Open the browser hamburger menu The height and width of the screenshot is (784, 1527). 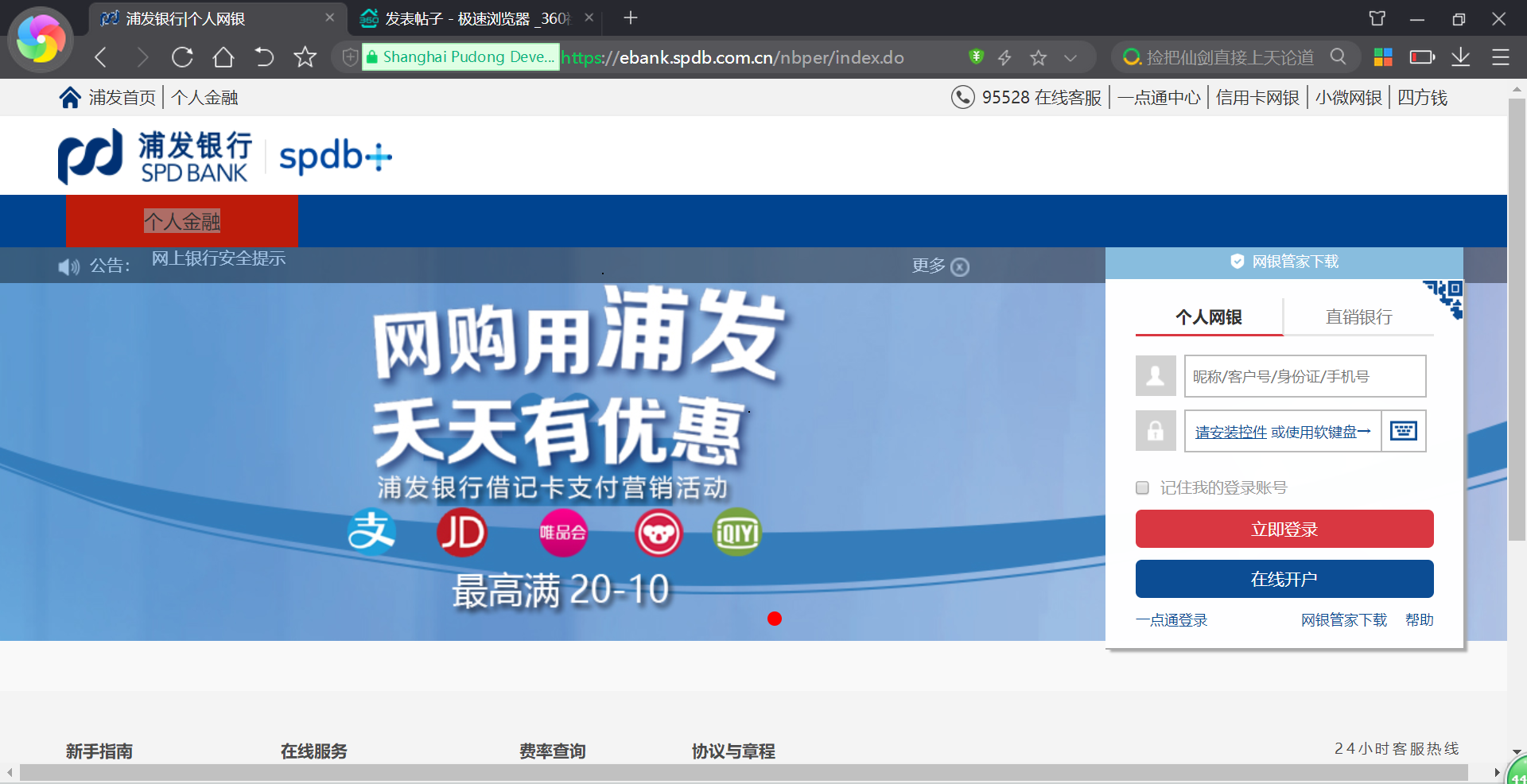tap(1501, 57)
